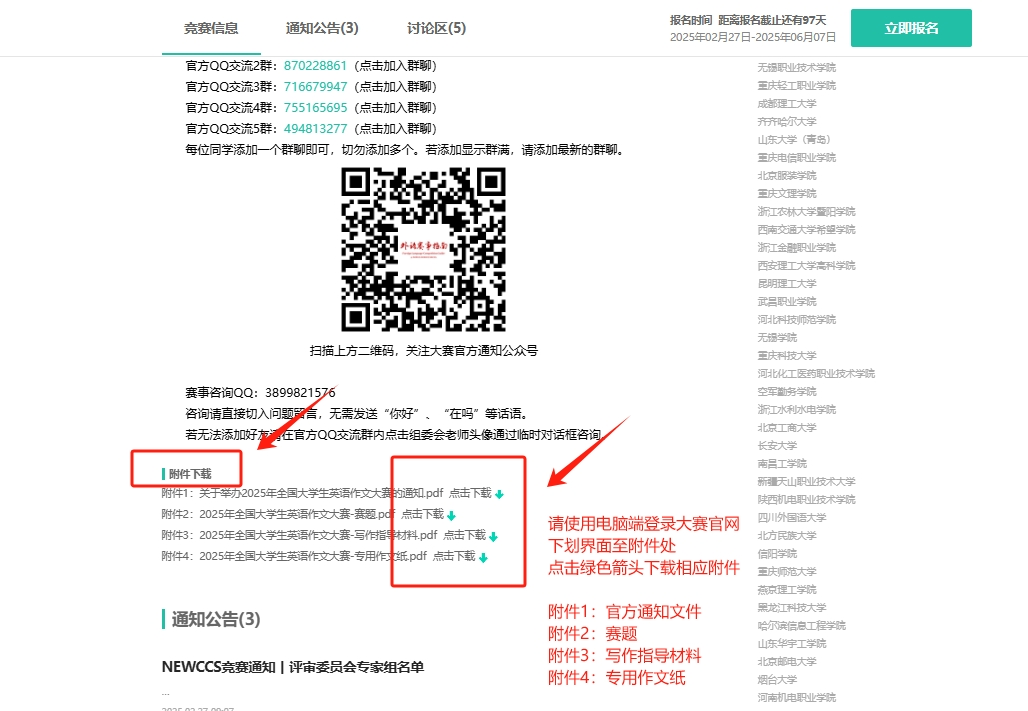Viewport: 1028px width, 711px height.
Task: Click the 立即报名 registration button
Action: click(x=910, y=28)
